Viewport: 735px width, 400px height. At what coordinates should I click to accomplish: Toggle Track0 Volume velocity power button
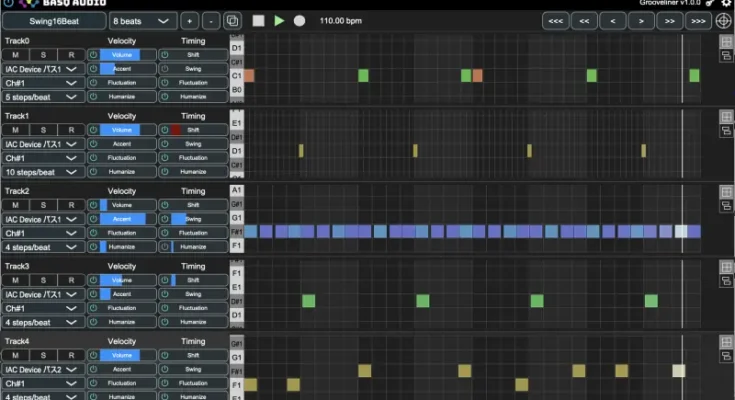click(x=93, y=55)
